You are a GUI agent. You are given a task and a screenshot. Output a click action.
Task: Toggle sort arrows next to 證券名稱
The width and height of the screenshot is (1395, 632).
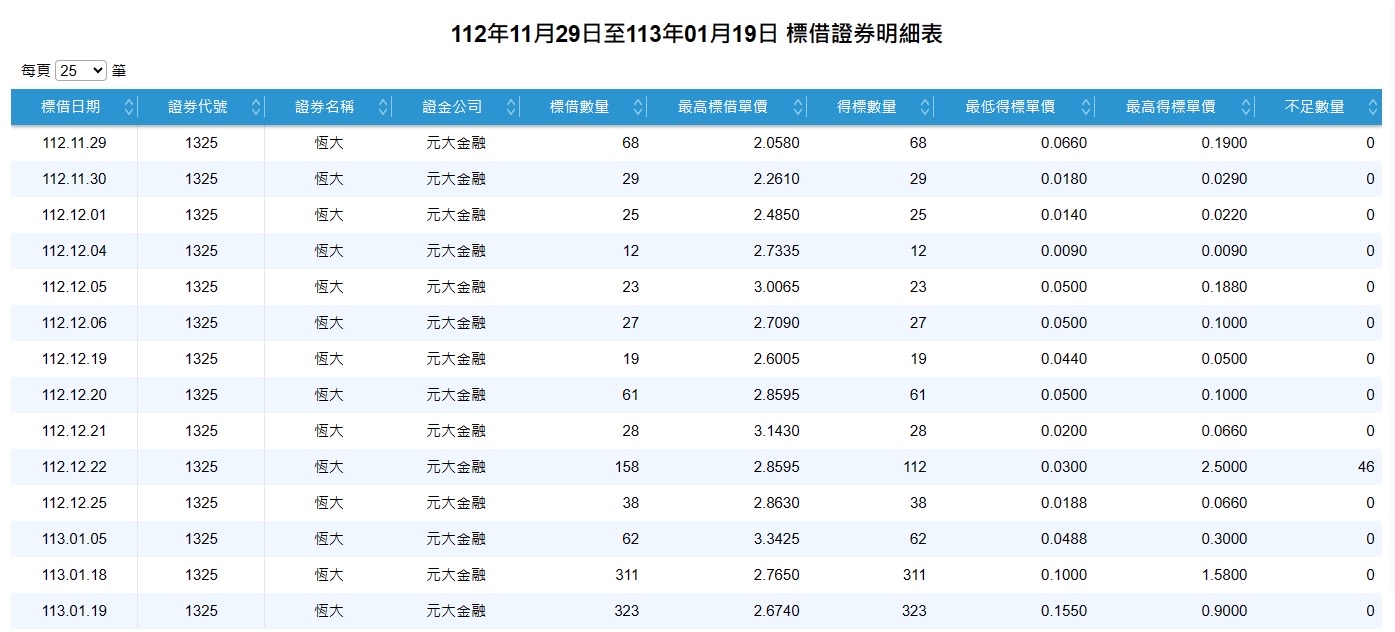pyautogui.click(x=384, y=107)
